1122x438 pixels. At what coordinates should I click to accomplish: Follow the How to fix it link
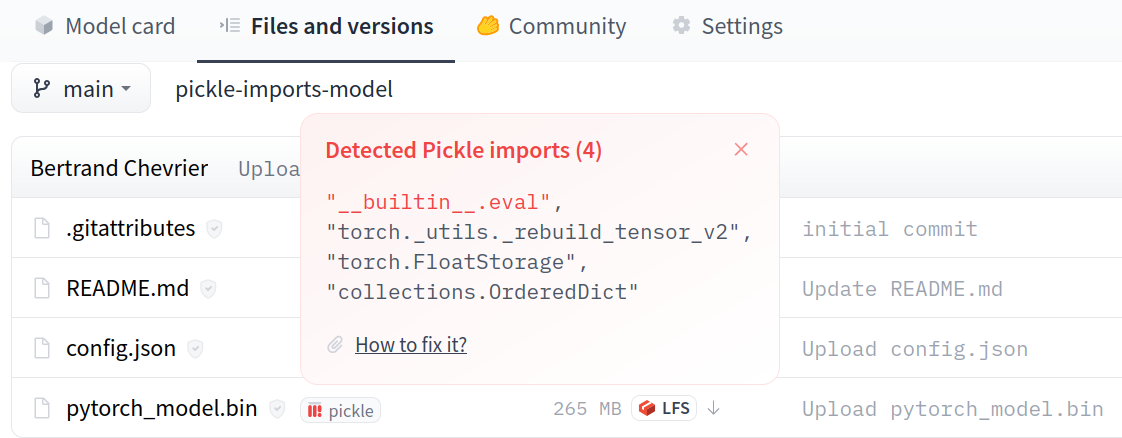411,345
